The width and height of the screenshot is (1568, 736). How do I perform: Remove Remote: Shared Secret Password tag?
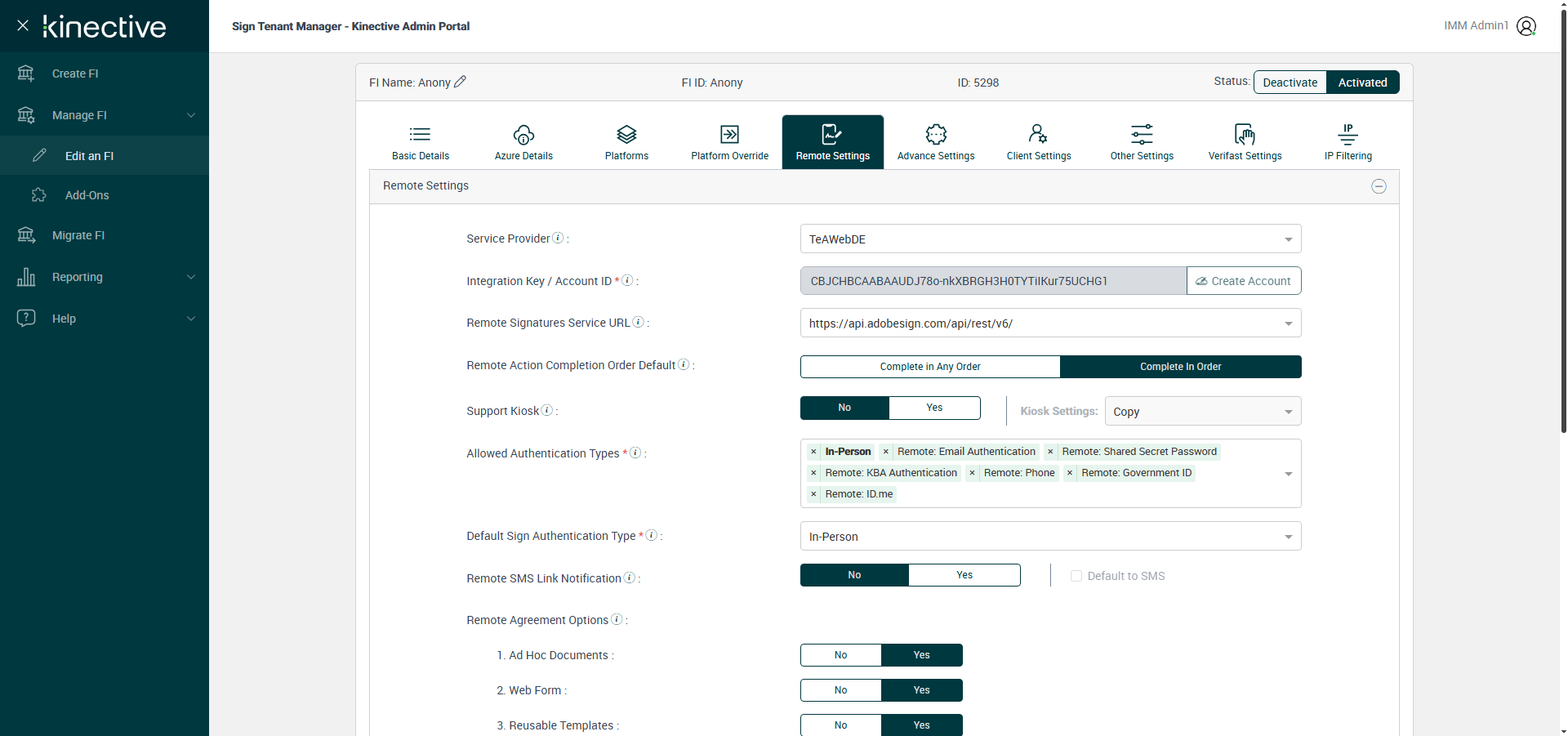tap(1050, 452)
